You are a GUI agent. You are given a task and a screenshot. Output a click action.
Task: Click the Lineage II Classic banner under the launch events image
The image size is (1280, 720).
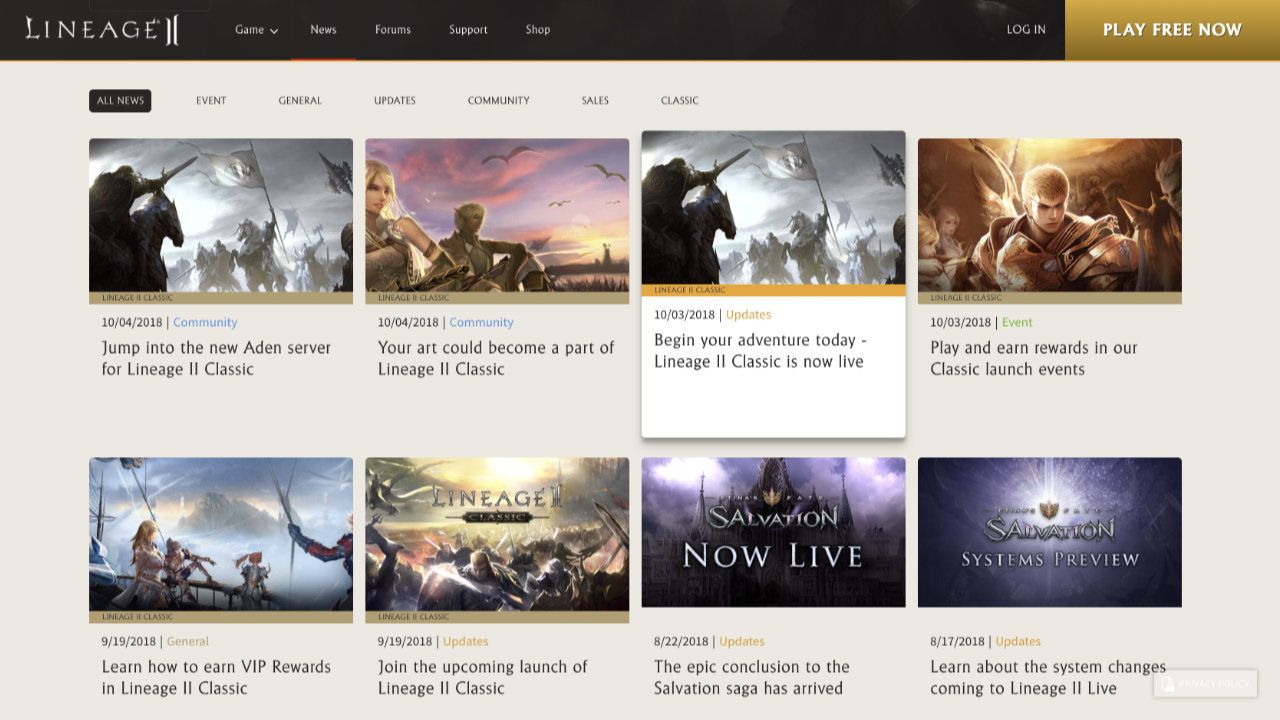pyautogui.click(x=1049, y=298)
